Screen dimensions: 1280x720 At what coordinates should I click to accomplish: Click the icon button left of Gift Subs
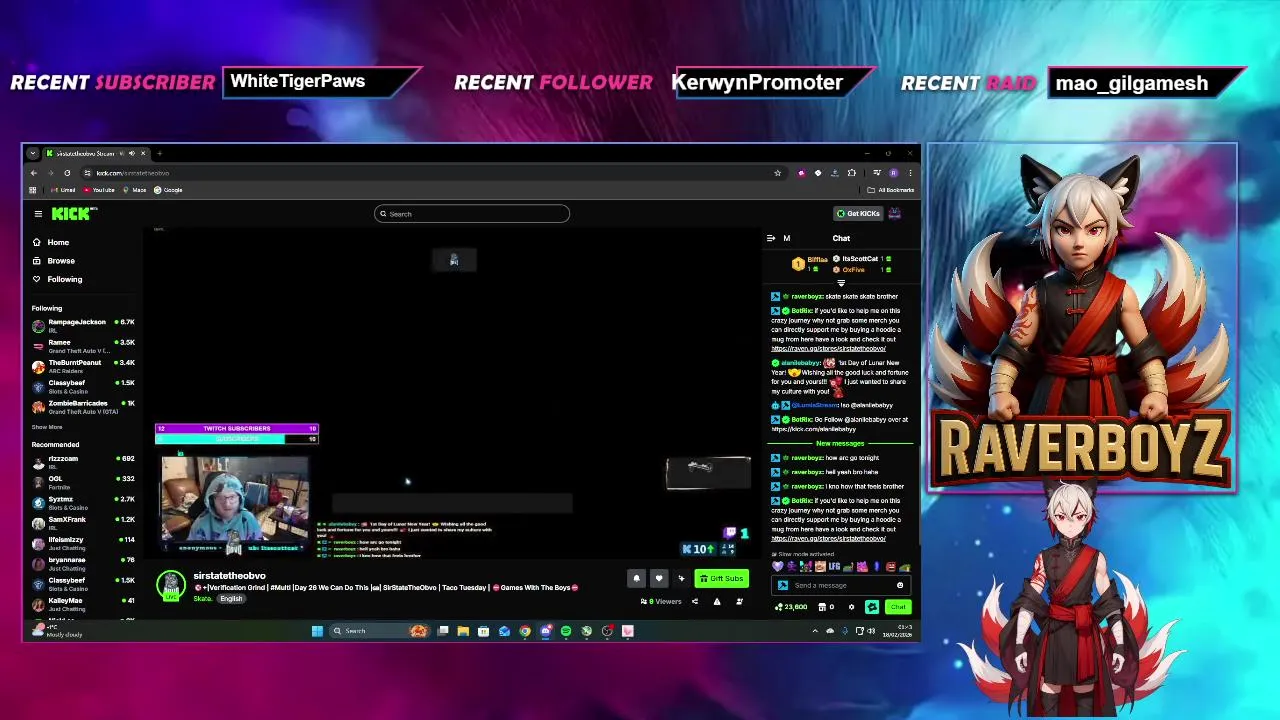click(x=682, y=578)
